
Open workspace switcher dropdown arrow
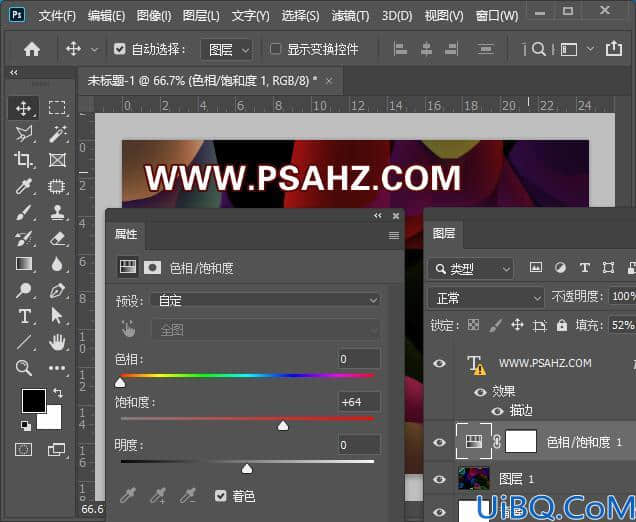click(590, 49)
